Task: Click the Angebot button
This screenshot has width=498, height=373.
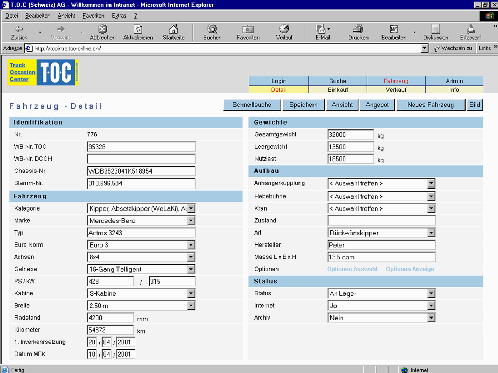Action: [x=377, y=105]
